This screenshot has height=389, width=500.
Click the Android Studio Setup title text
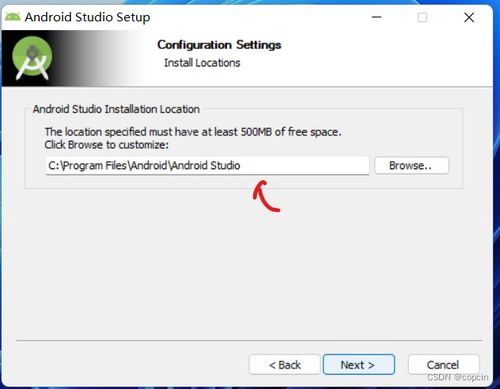click(87, 17)
